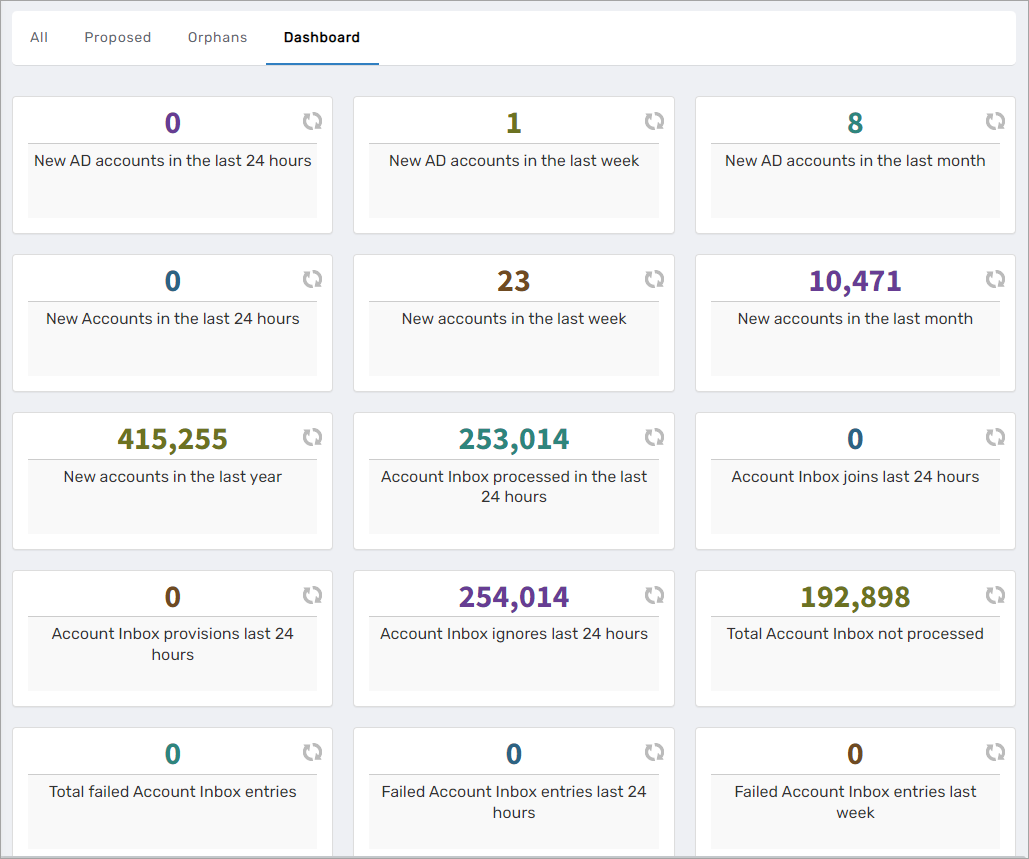Refresh the Account Inbox joins last 24 hours card
1029x859 pixels.
pyautogui.click(x=995, y=436)
